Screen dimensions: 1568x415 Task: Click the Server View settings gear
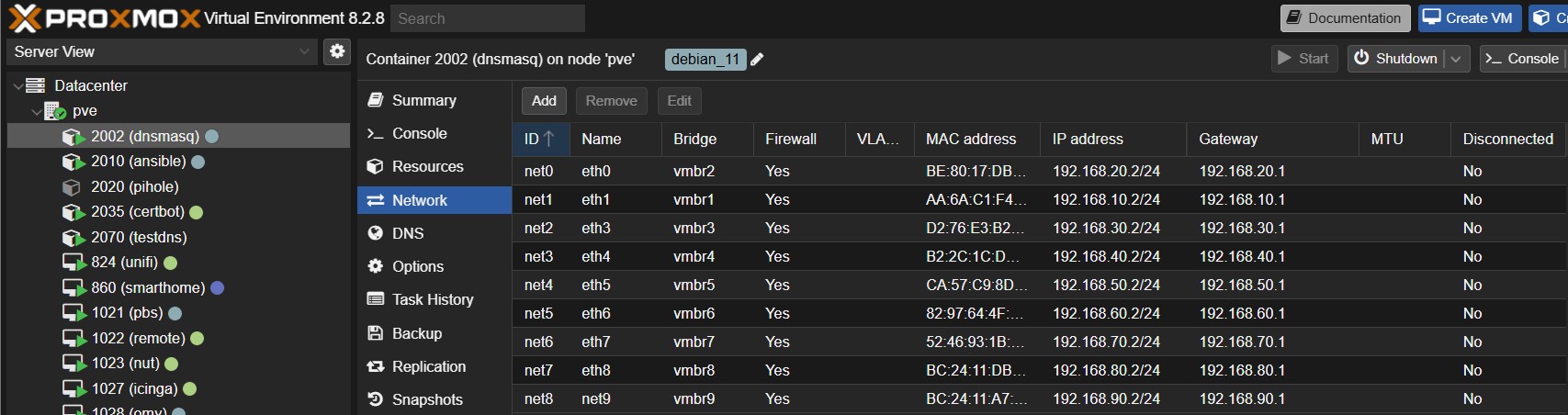pos(337,51)
